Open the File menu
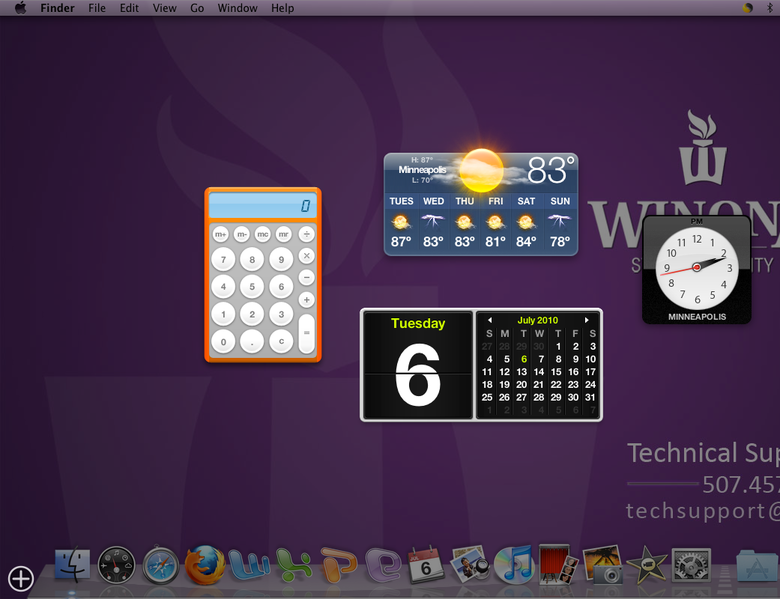 97,8
